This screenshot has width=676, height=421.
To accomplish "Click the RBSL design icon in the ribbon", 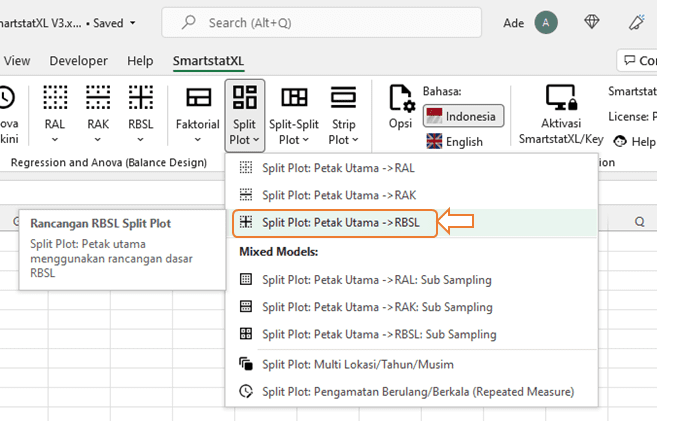I will coord(141,97).
